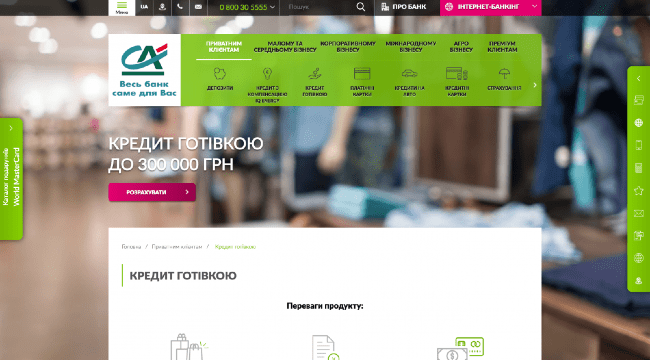Select the МІЖНАРОДНОМУ БІЗНЕСУ tab
This screenshot has width=650, height=360.
411,46
